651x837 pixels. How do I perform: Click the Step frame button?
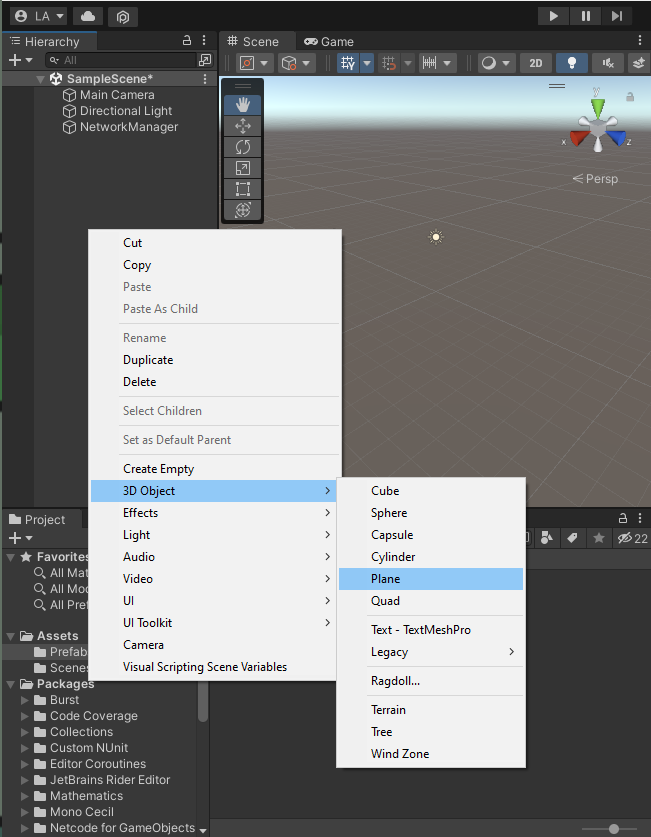tap(617, 16)
